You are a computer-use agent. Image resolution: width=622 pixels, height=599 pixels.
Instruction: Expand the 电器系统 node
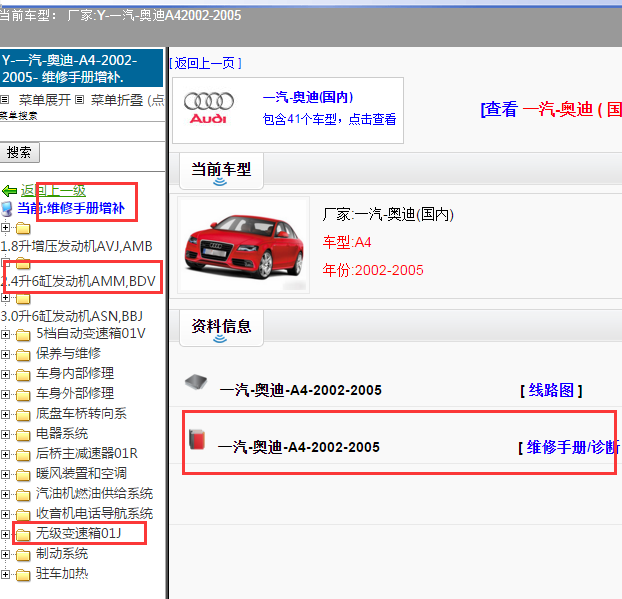pos(5,434)
